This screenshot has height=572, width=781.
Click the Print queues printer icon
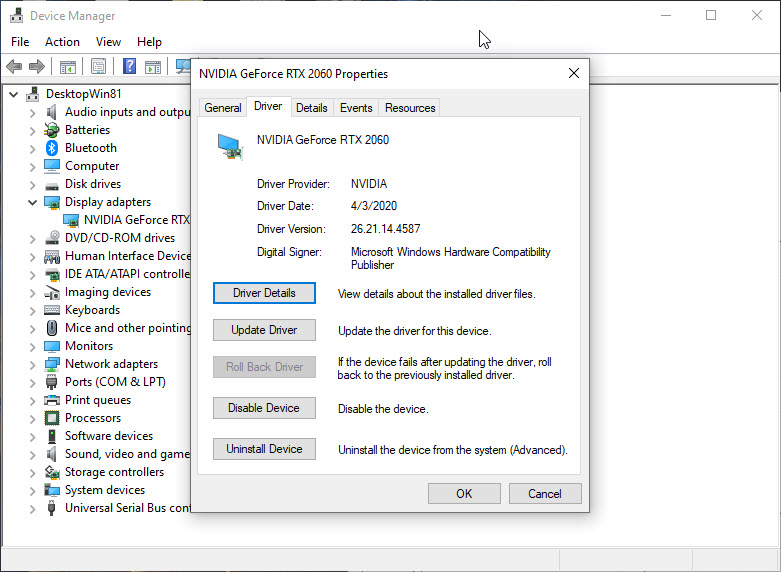52,400
